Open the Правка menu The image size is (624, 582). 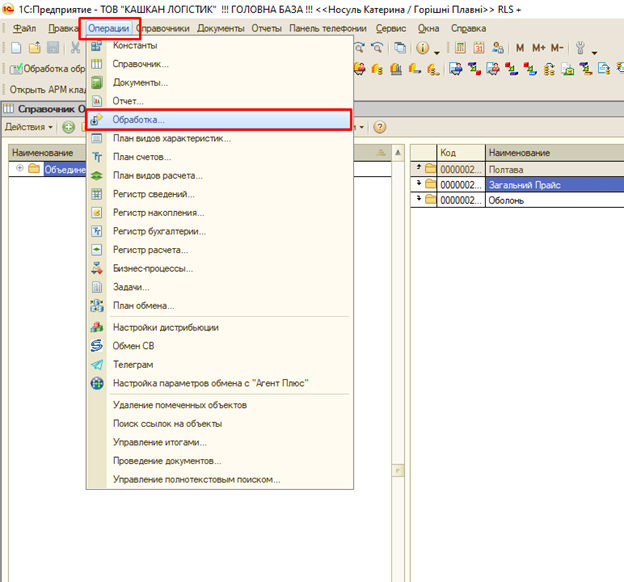(x=63, y=28)
